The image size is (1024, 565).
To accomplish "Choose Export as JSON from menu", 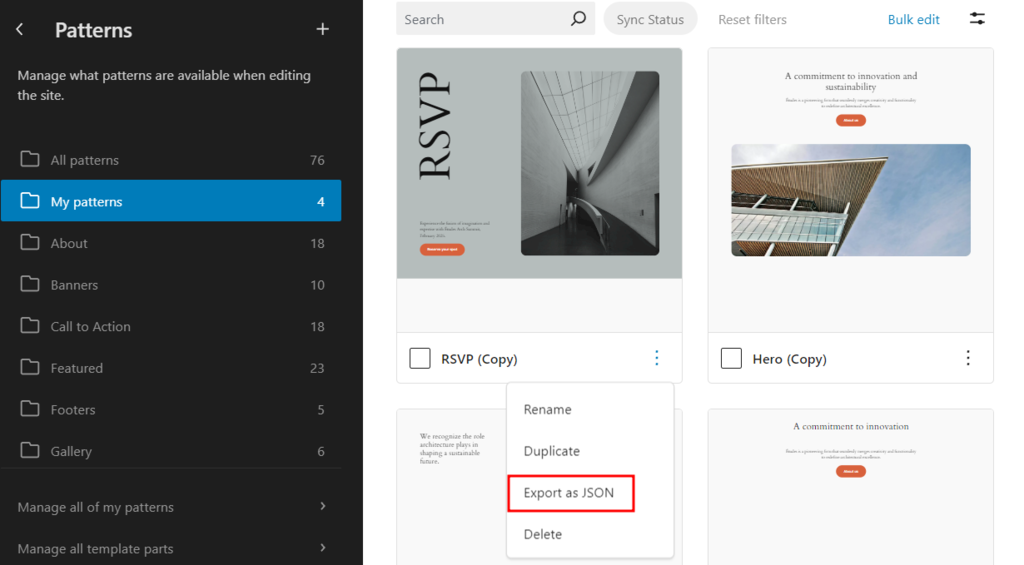I will coord(569,493).
